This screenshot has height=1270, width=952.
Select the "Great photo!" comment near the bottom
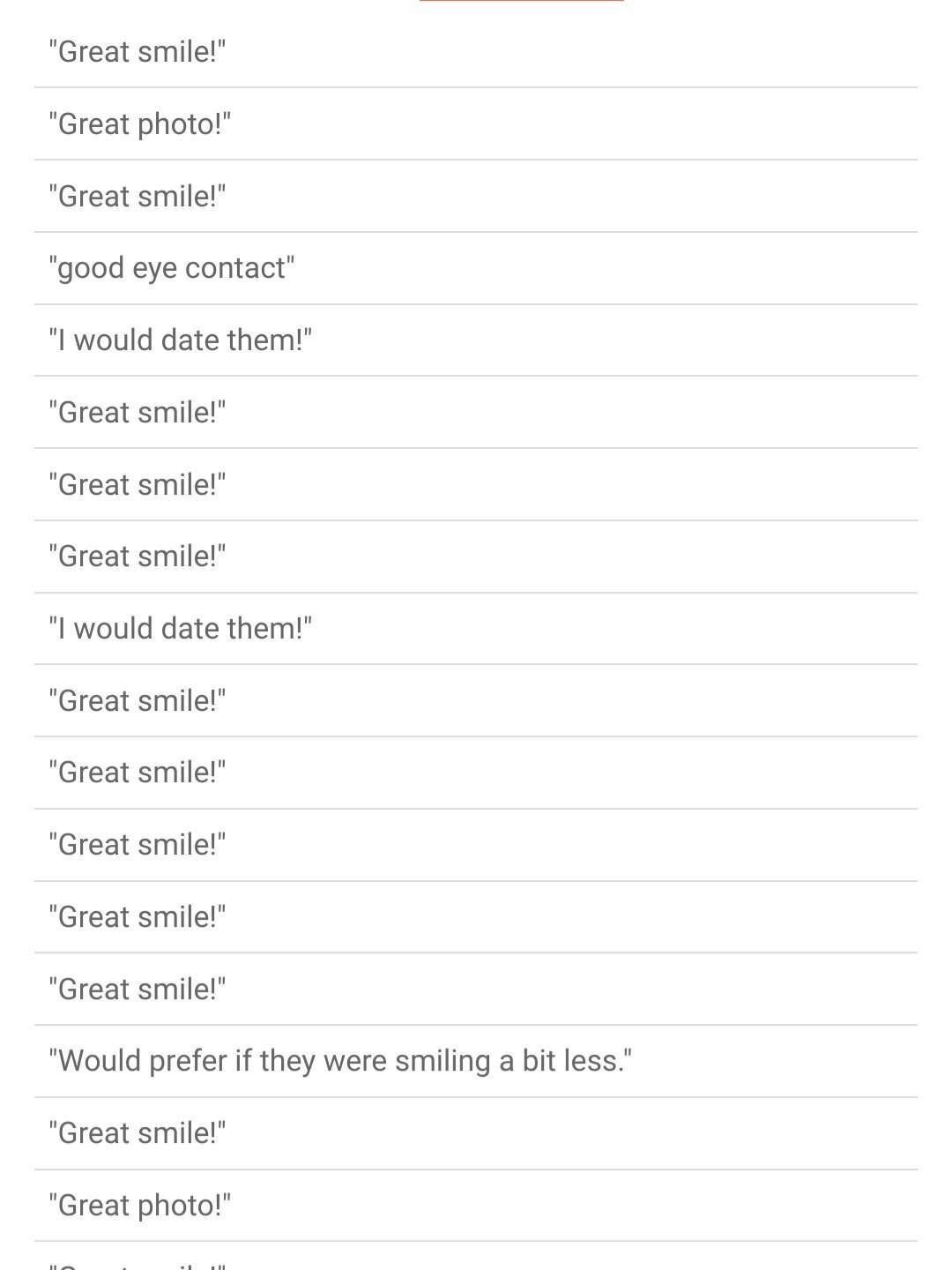139,1206
